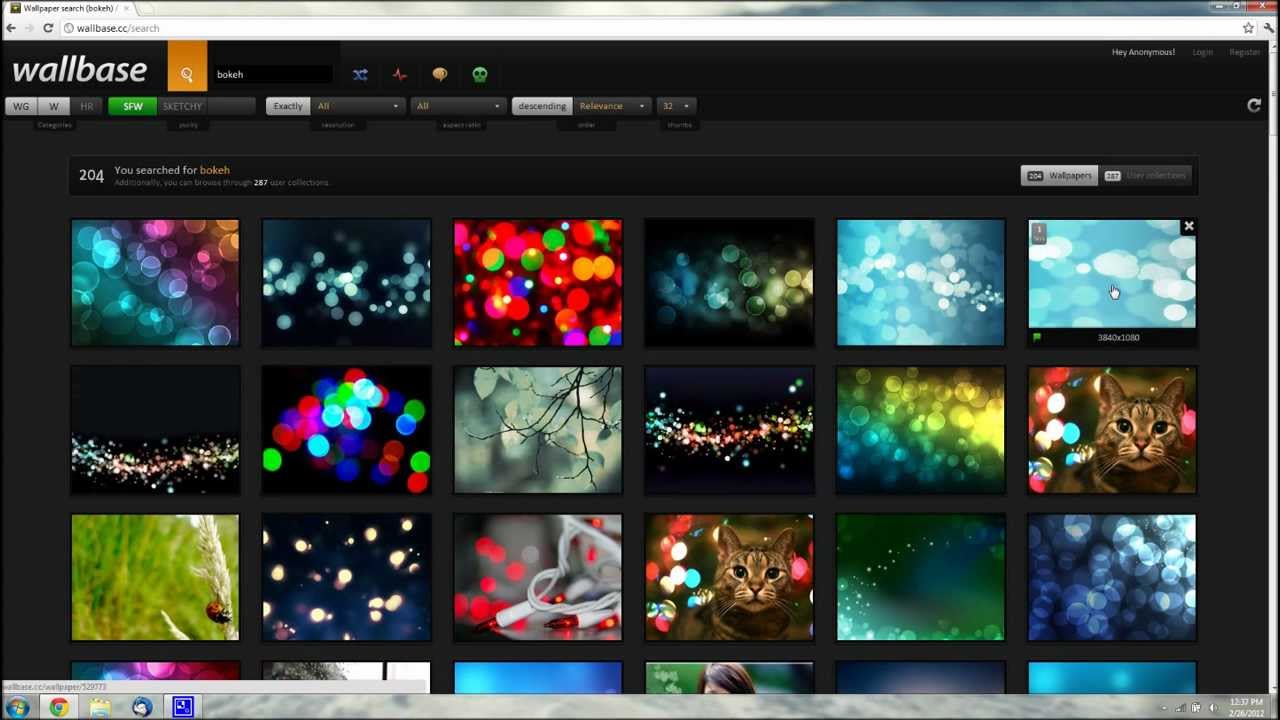Open the Windows Start menu
The width and height of the screenshot is (1280, 720).
pyautogui.click(x=17, y=708)
